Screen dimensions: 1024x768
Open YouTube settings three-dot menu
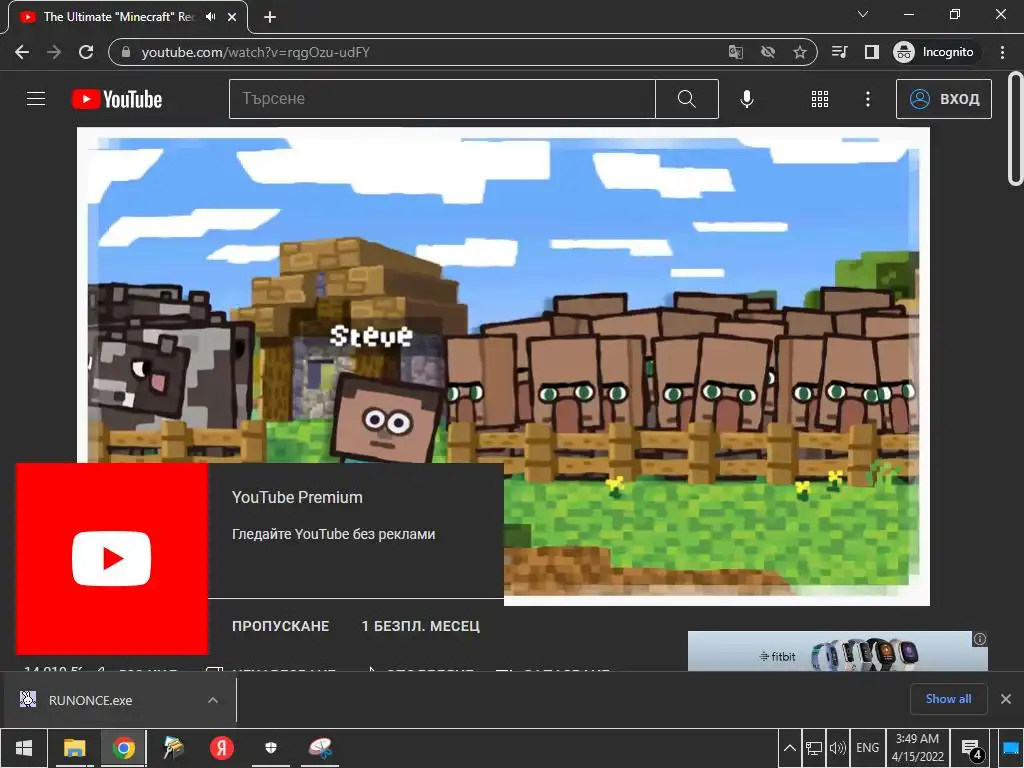click(x=867, y=99)
